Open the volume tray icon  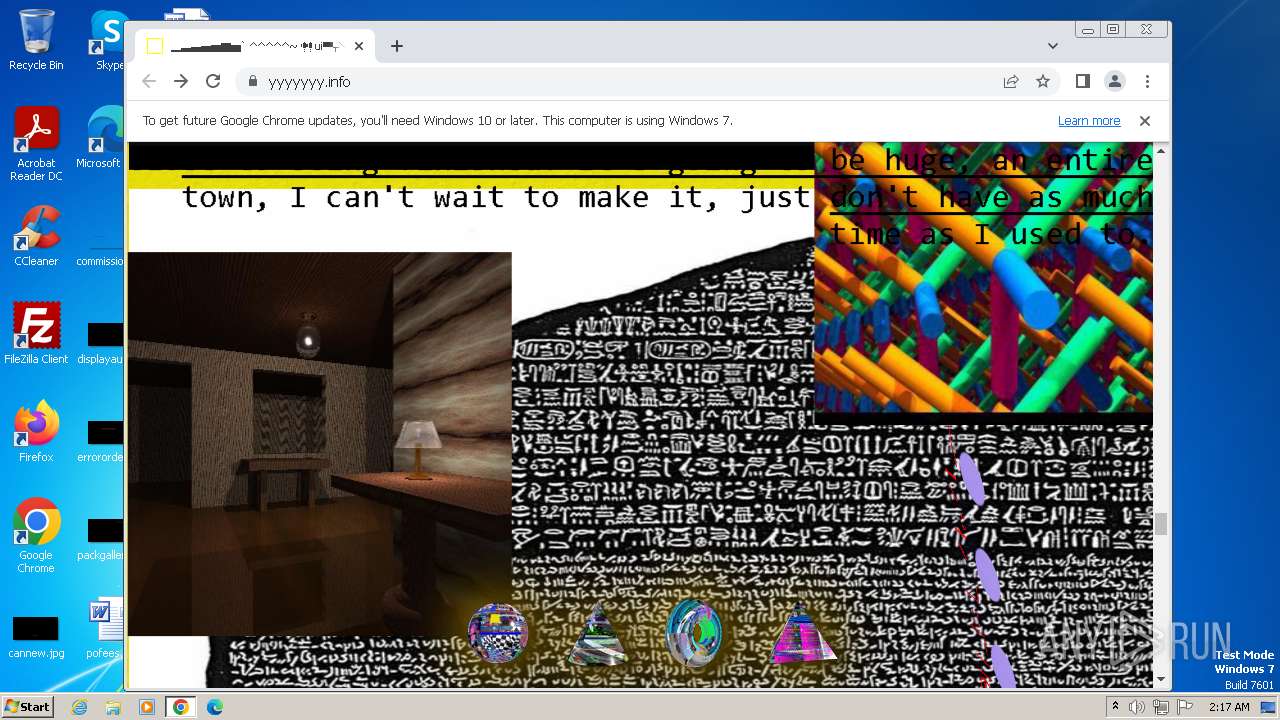pyautogui.click(x=1137, y=707)
